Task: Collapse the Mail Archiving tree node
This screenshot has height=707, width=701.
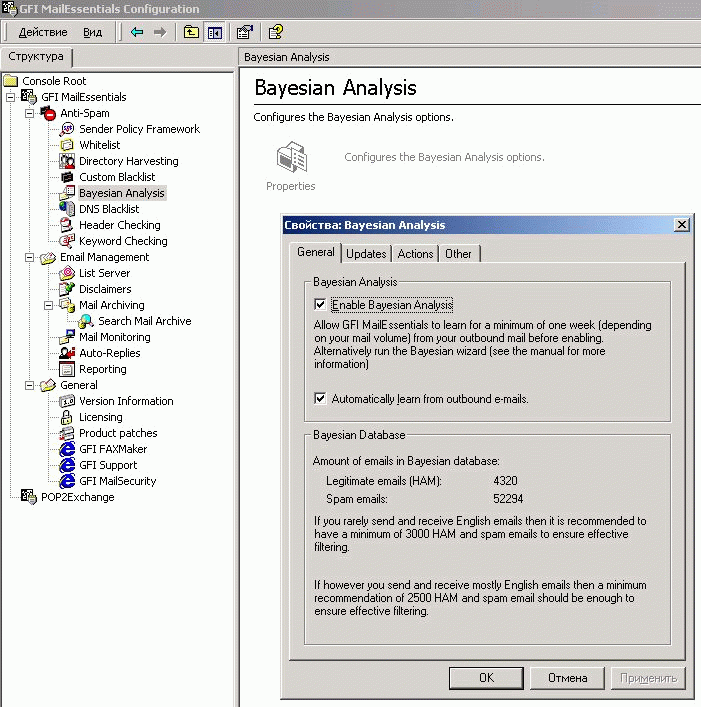Action: pos(48,305)
